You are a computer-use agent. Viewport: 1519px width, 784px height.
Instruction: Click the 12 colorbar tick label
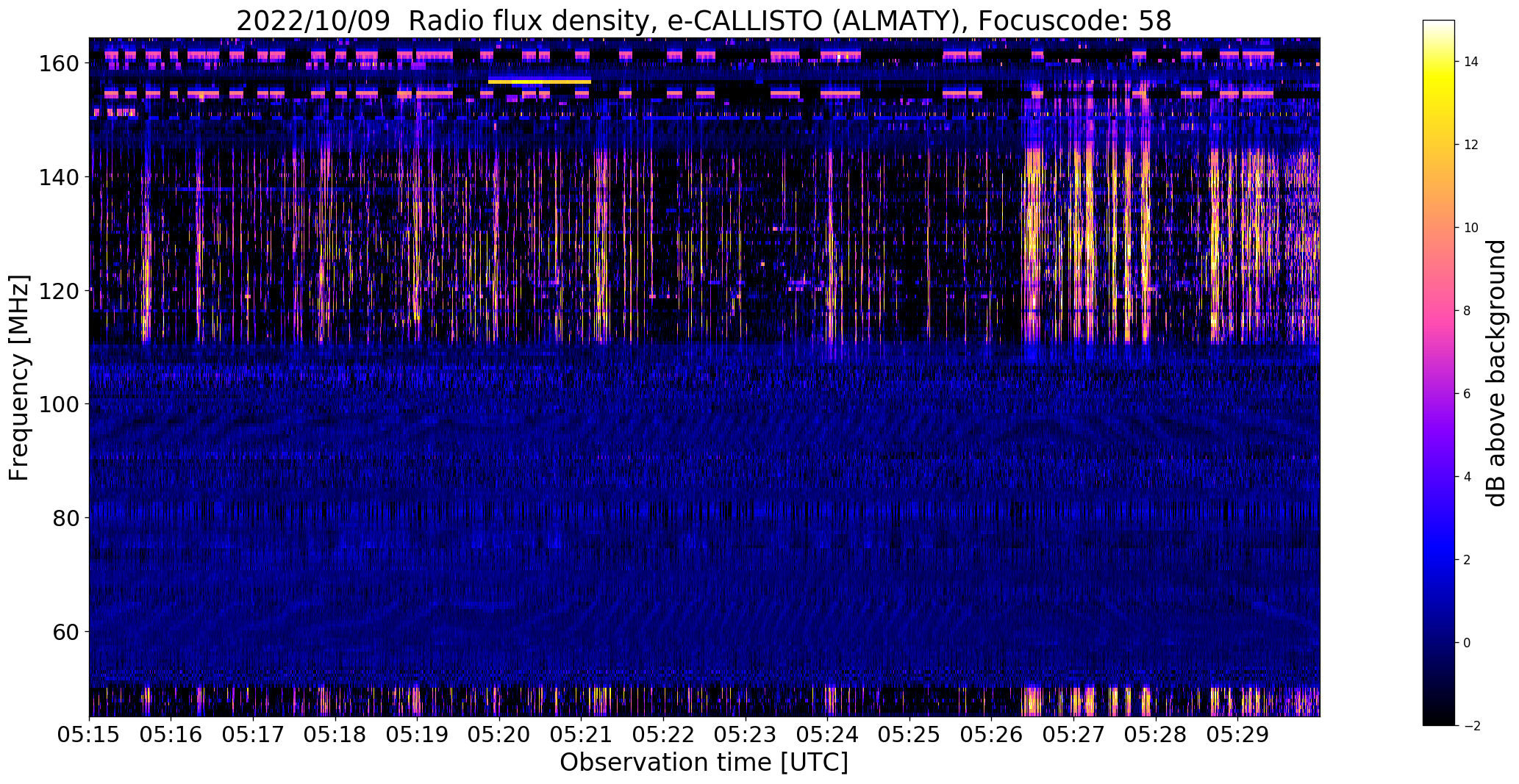click(x=1471, y=145)
